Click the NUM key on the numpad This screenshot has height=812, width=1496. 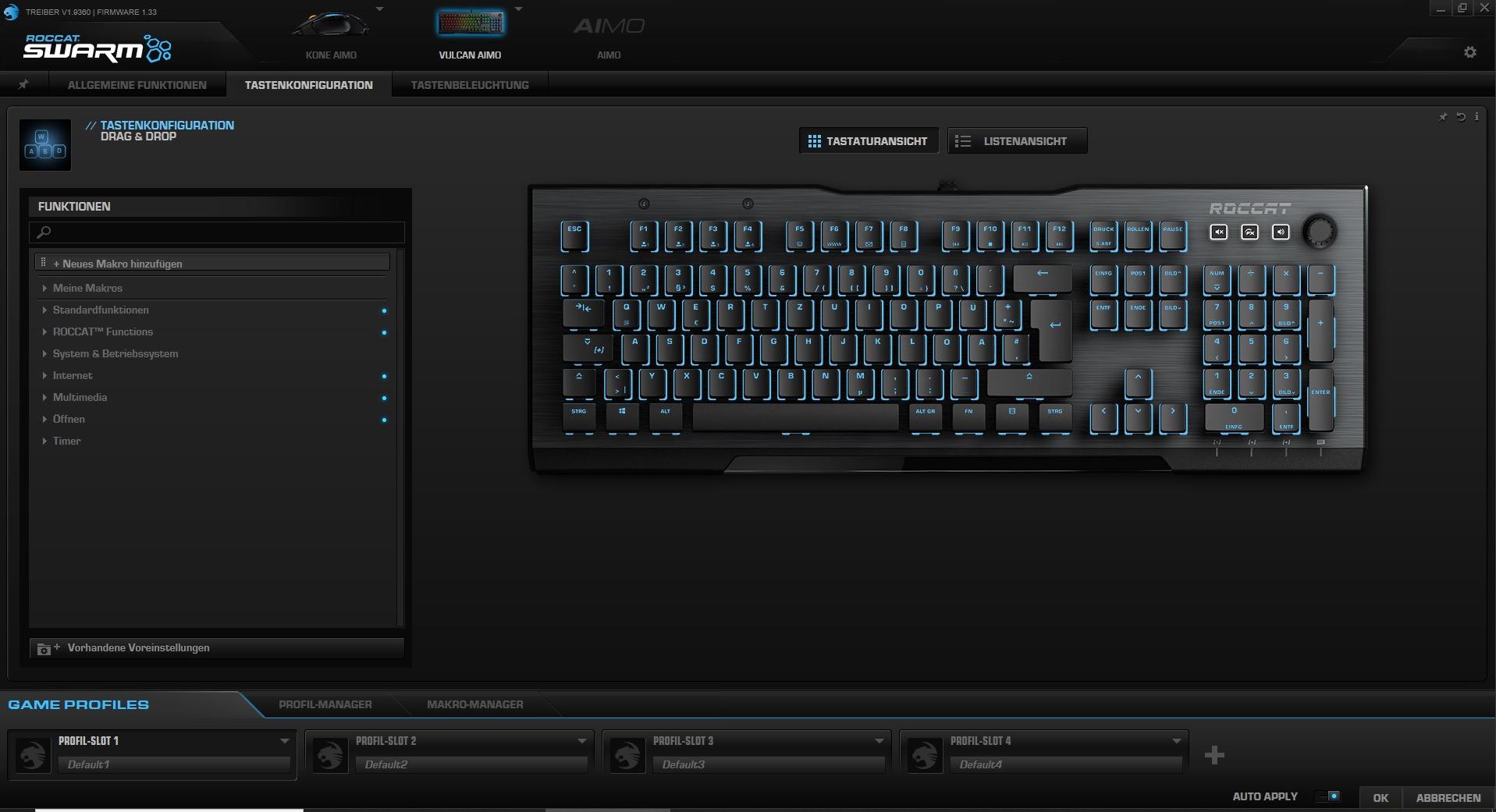click(1217, 279)
